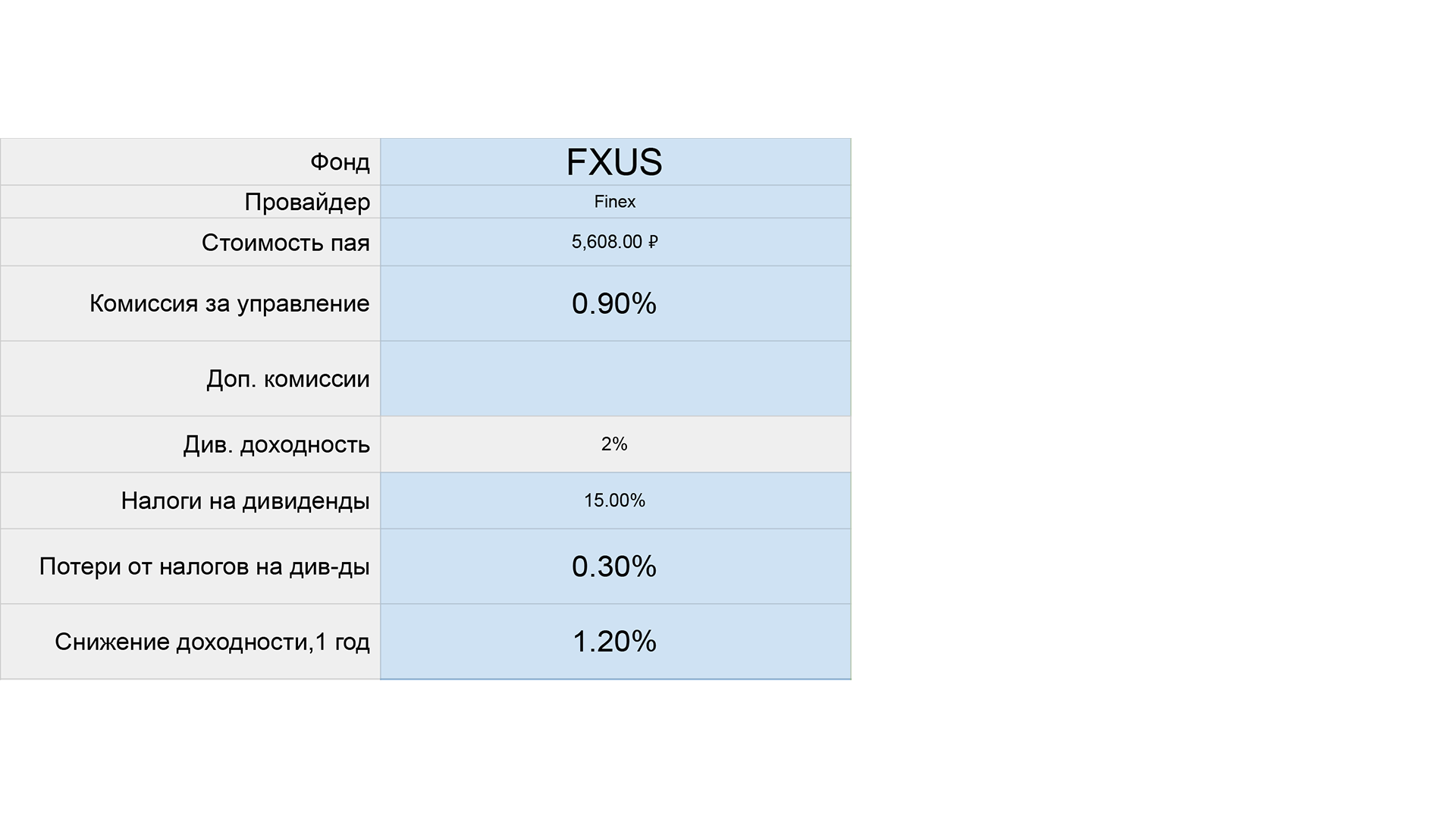Click the 1.20% yield reduction value
1456x819 pixels.
(x=614, y=642)
